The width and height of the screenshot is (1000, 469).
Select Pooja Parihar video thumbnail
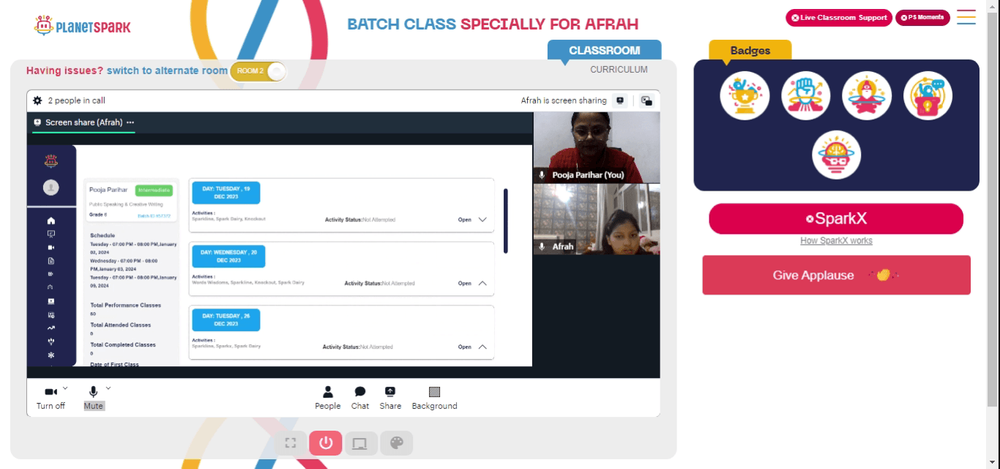coord(596,147)
